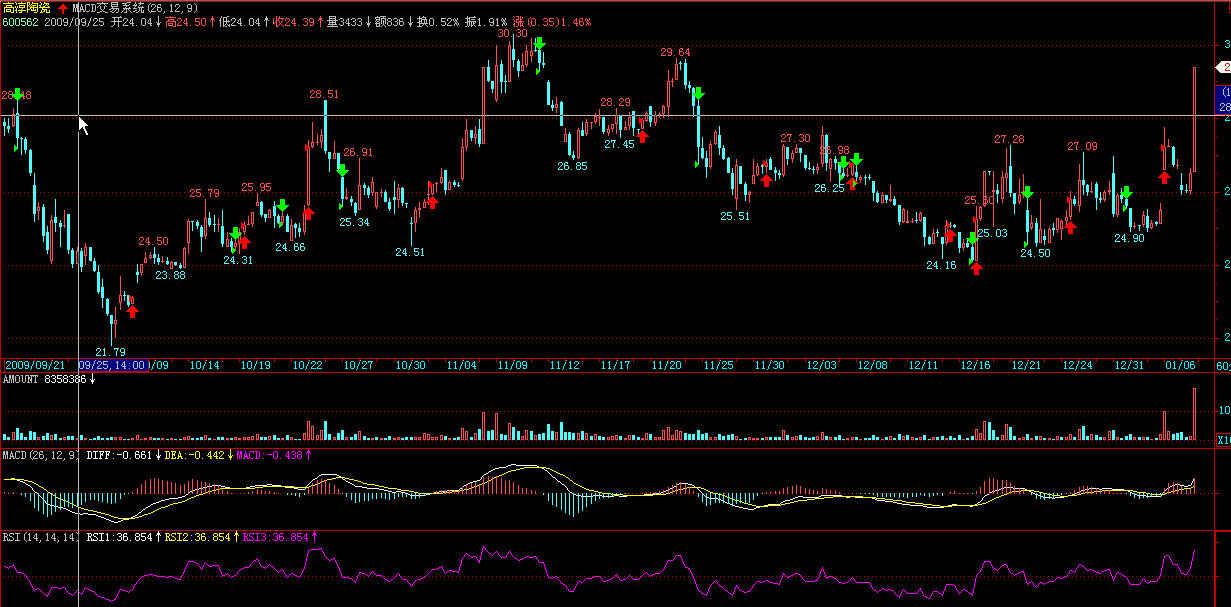Click the RSI1:36.854 value

119,537
